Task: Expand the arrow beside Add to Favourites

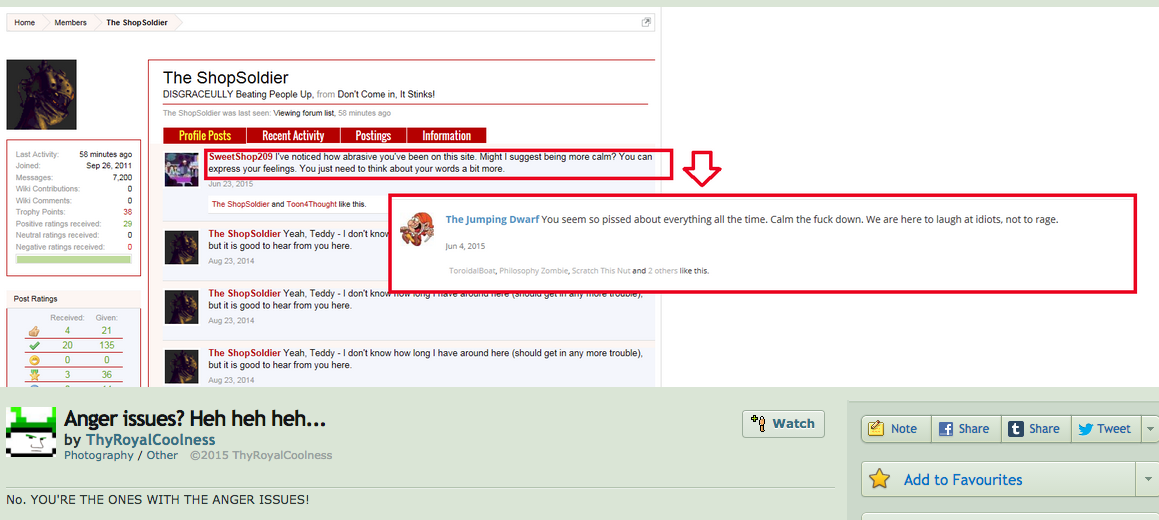Action: 1148,479
